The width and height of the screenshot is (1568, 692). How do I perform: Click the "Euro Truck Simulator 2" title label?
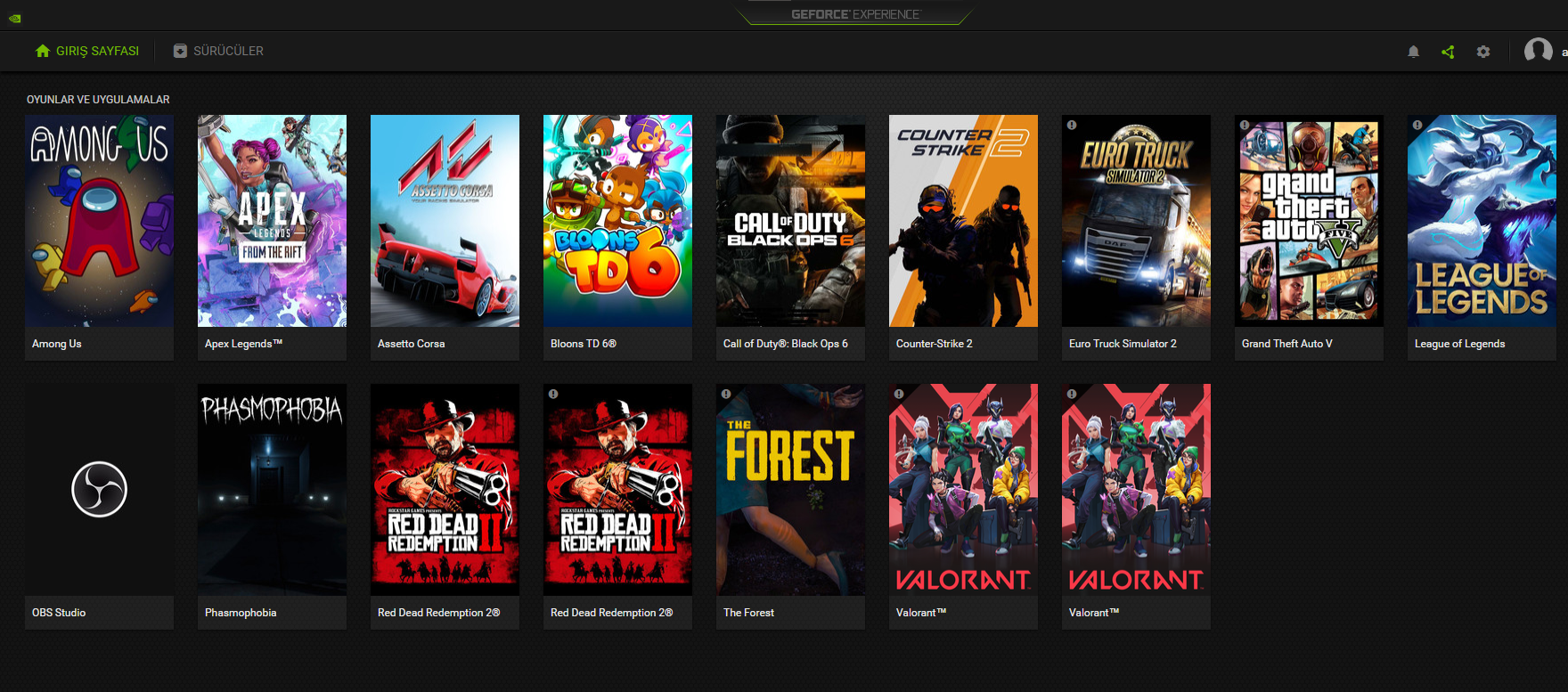[1123, 344]
